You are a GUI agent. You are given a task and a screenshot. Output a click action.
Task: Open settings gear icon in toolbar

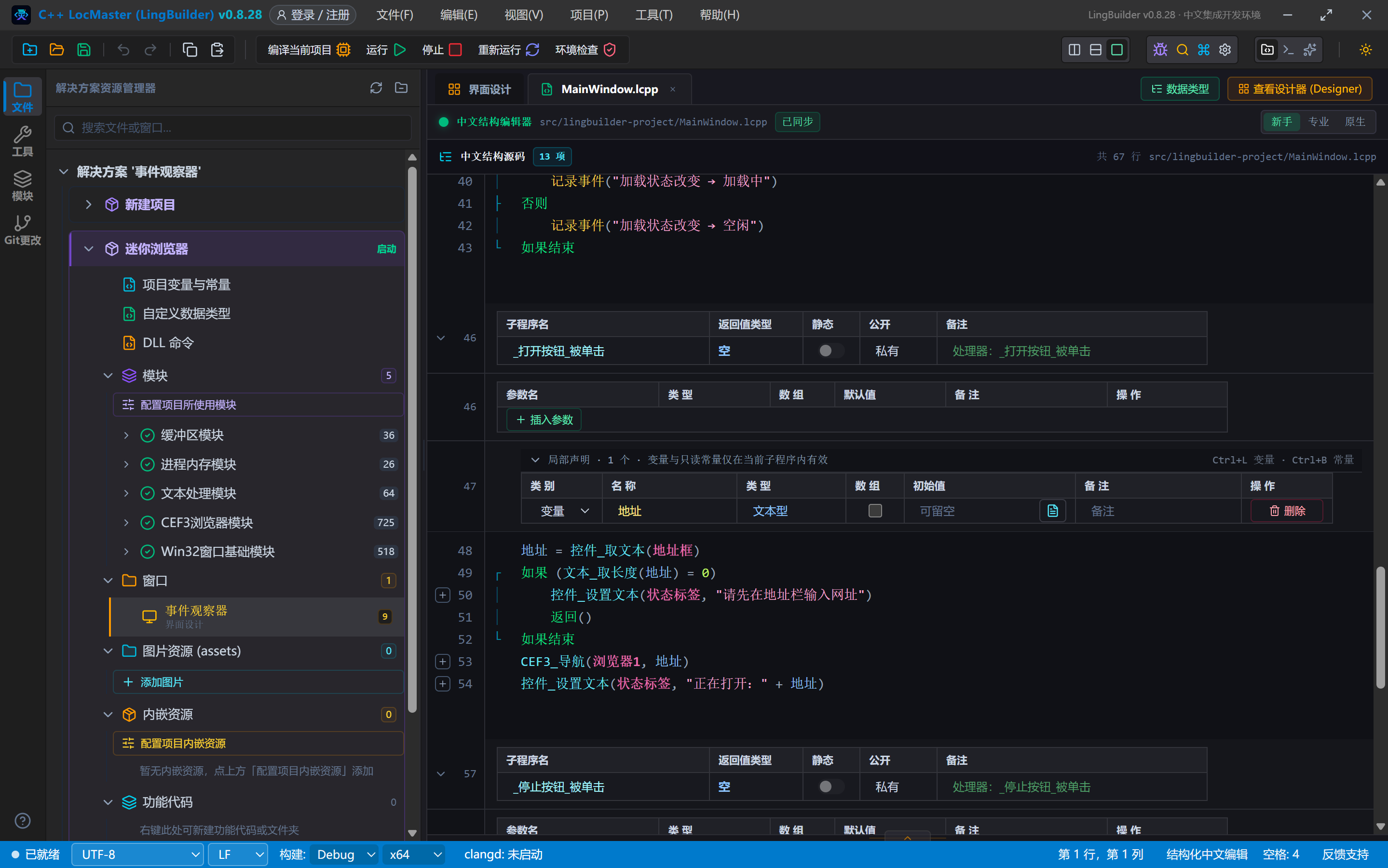[1225, 50]
